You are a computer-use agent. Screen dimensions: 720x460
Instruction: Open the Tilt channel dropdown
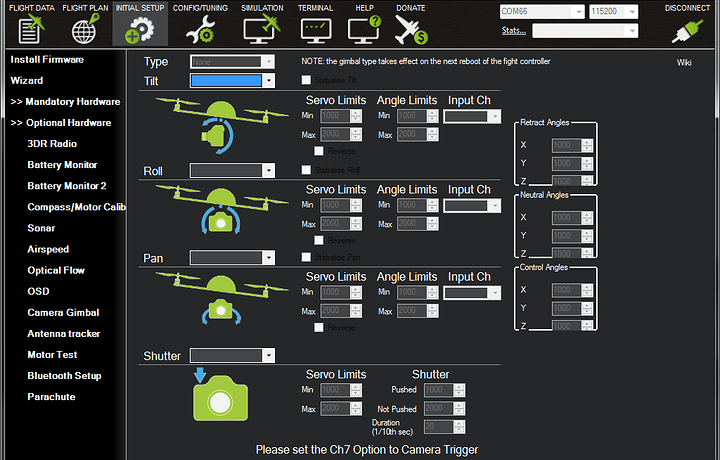tap(232, 81)
